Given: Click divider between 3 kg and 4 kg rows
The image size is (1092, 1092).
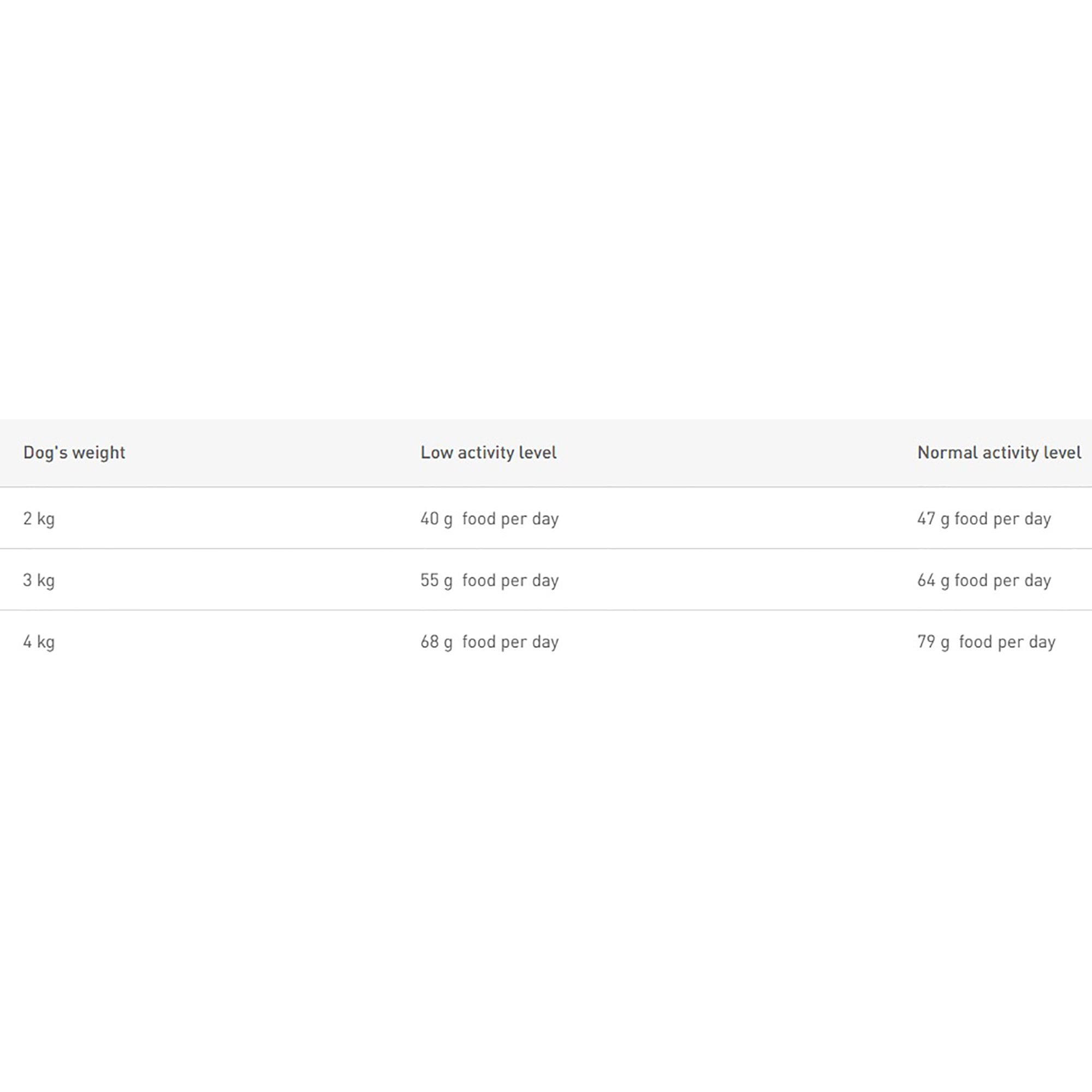Looking at the screenshot, I should (546, 610).
